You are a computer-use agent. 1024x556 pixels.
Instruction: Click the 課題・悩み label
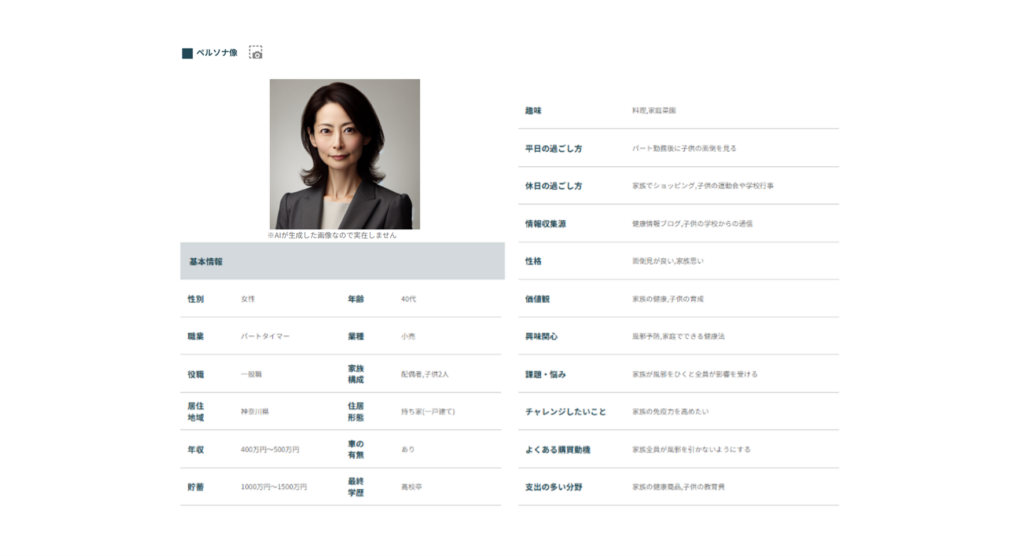coord(546,374)
